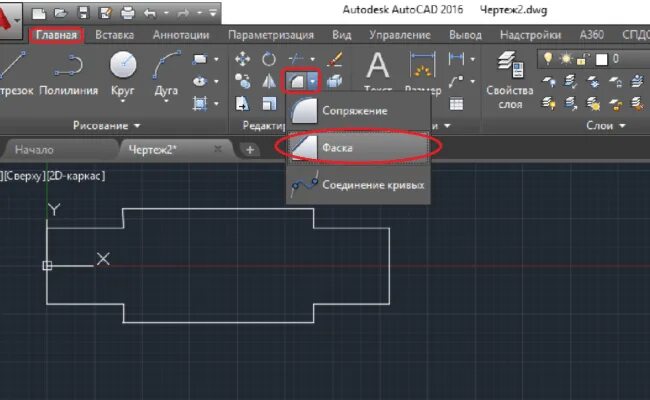Open the red A application menu

[8, 20]
